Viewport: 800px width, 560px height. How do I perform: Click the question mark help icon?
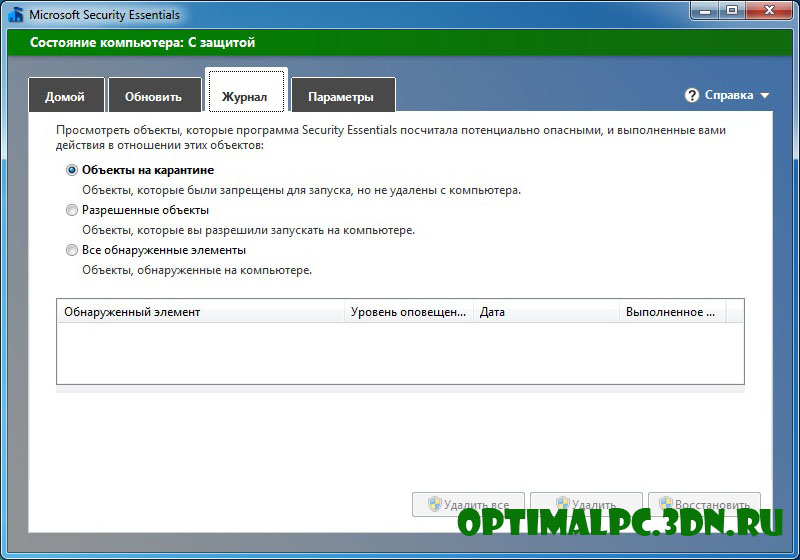(x=691, y=95)
